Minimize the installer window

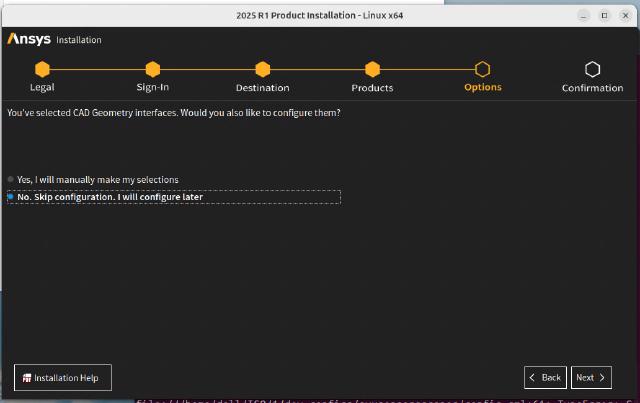tap(583, 16)
